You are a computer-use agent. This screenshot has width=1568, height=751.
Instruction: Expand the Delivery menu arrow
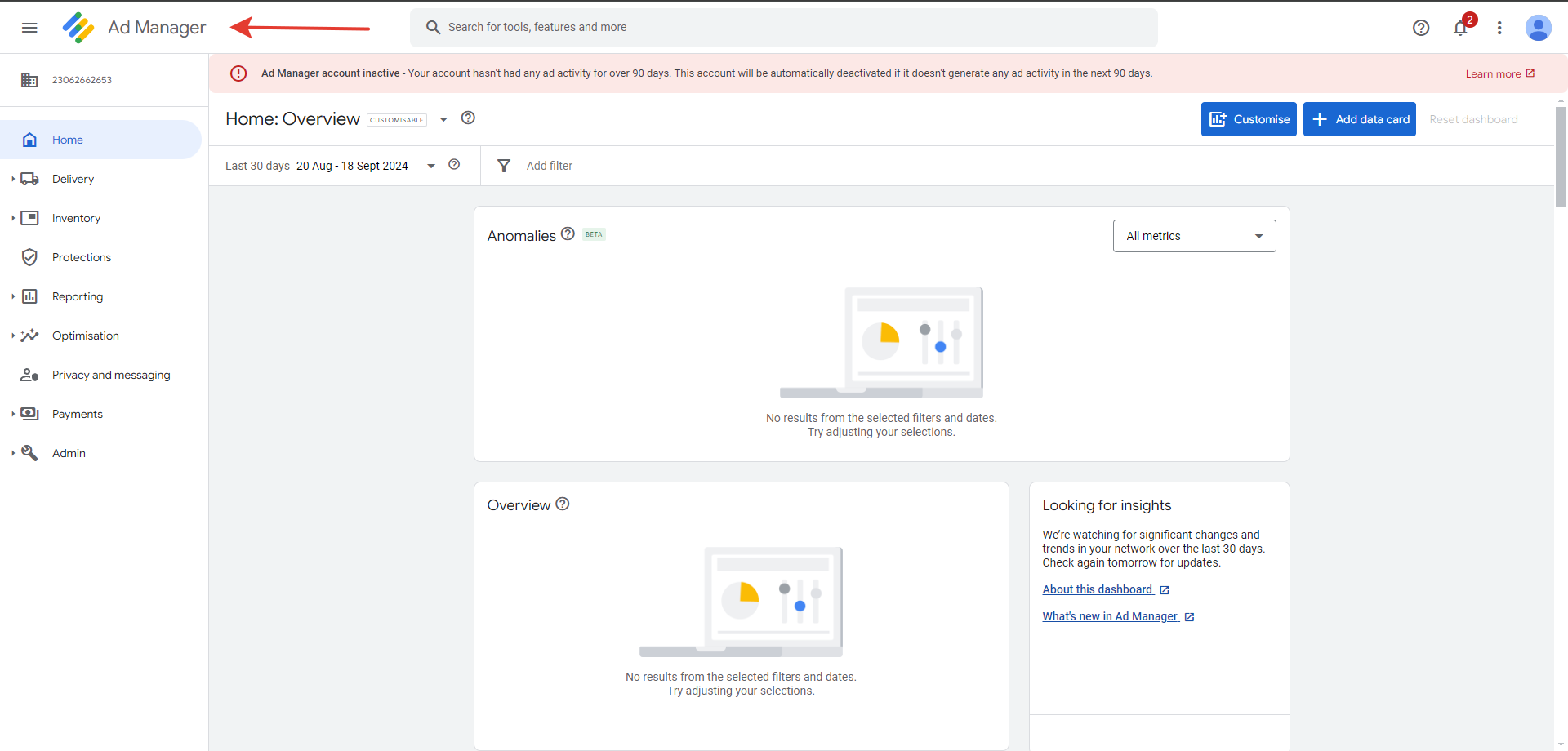(x=13, y=179)
